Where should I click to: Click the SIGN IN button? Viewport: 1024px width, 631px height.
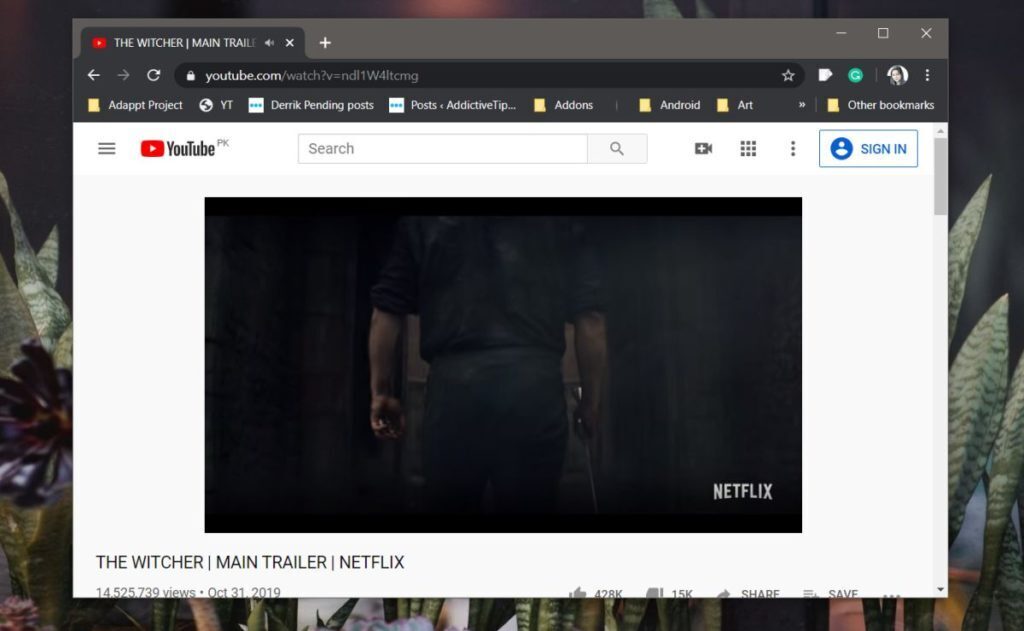coord(868,148)
